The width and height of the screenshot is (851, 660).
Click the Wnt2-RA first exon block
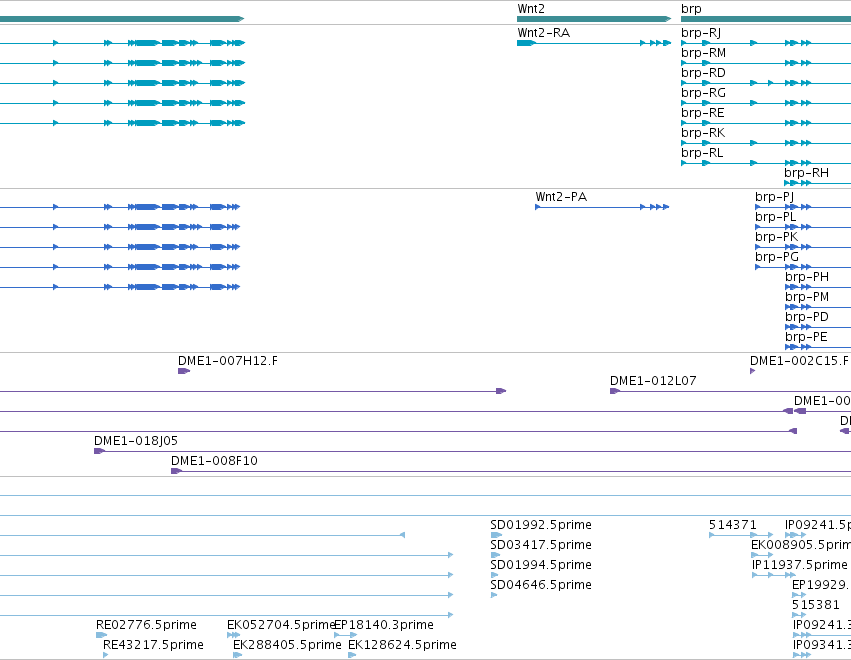526,43
